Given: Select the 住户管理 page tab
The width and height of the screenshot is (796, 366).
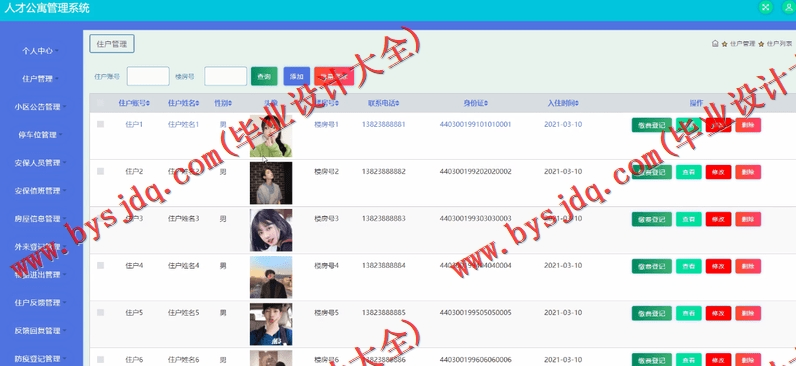Looking at the screenshot, I should click(x=112, y=44).
